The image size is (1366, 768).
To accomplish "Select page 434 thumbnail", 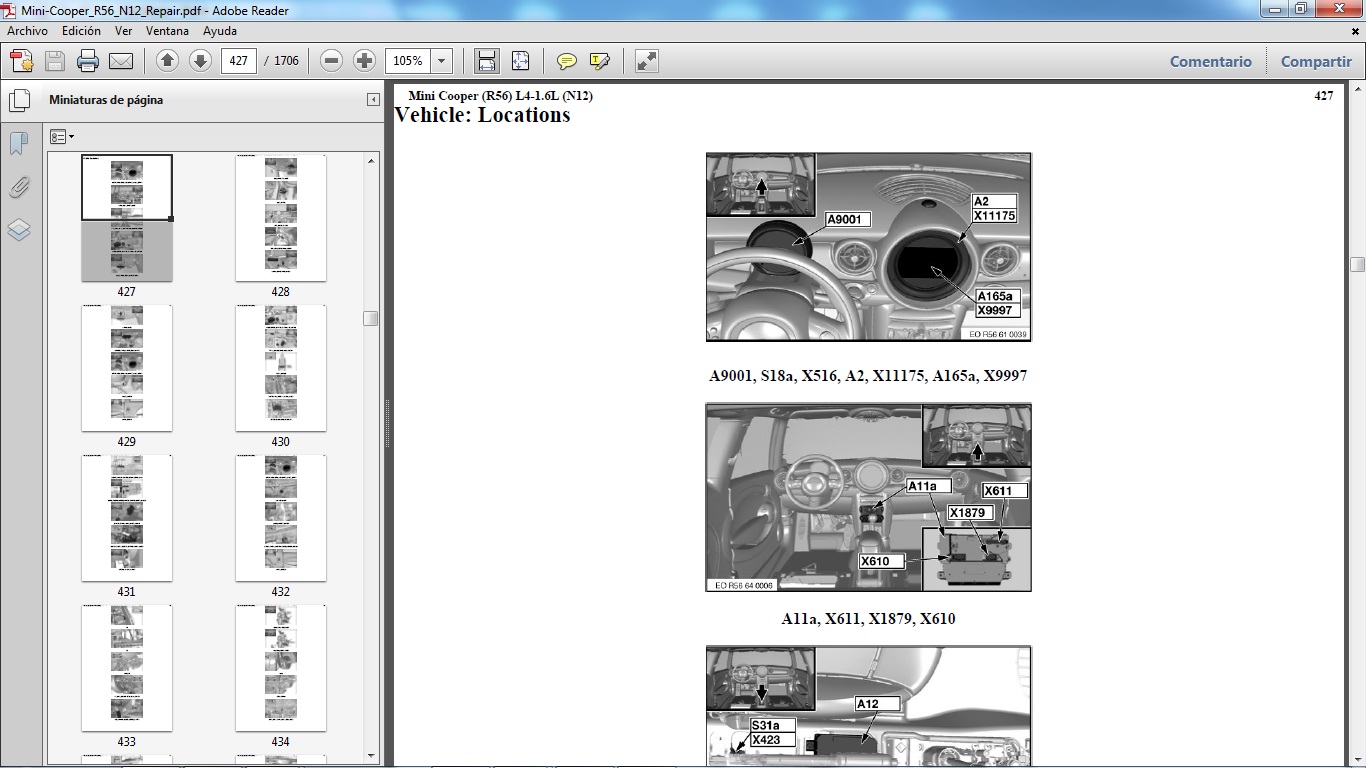I will pos(280,668).
